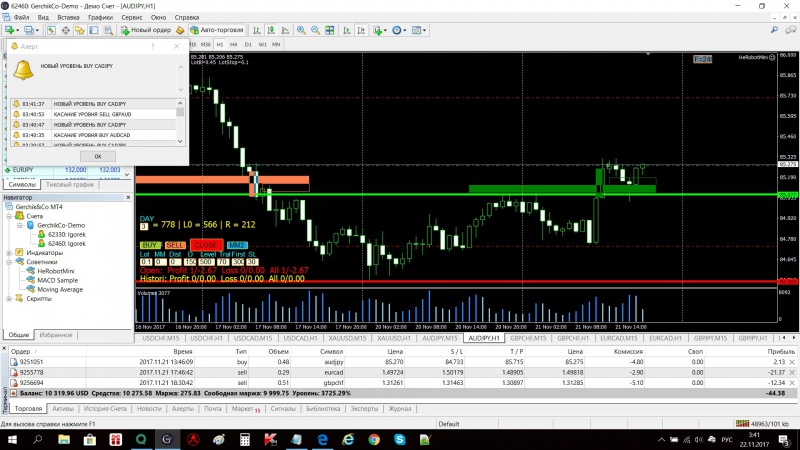Show hidden icons in the system tray
The image size is (800, 450).
click(x=661, y=439)
